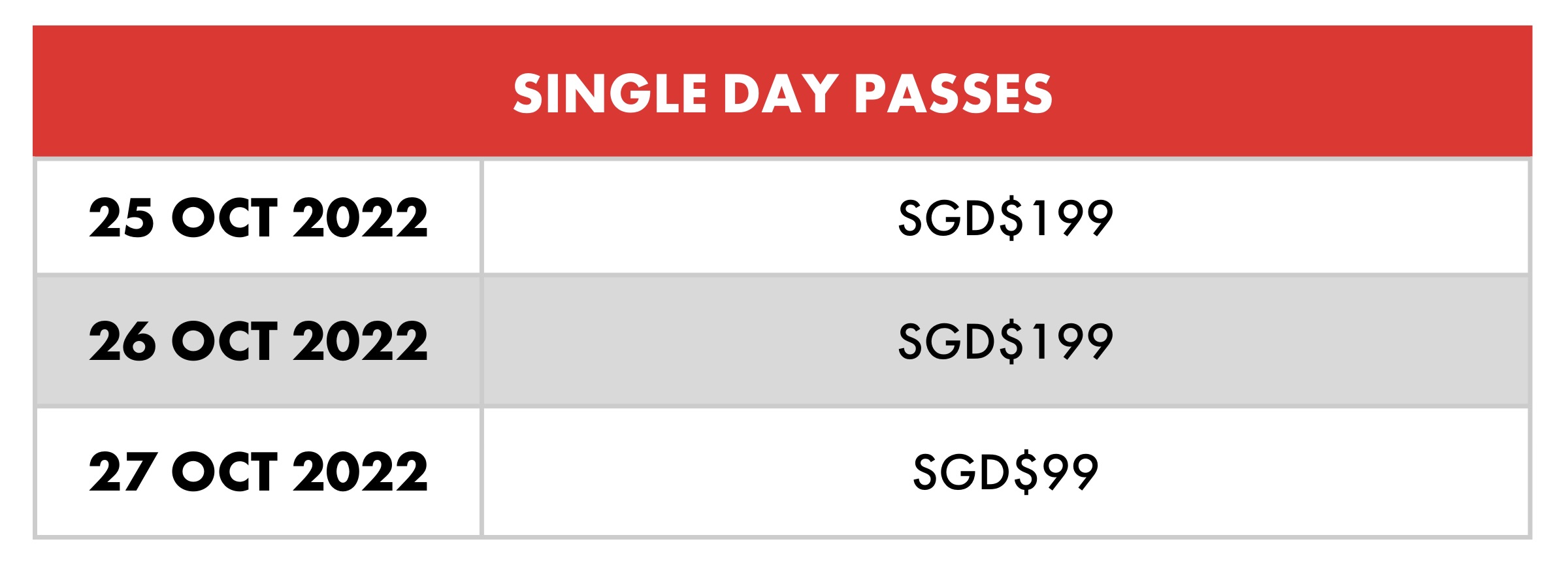1568x567 pixels.
Task: Click OCT in the 25 OCT 2022 cell
Action: click(224, 218)
